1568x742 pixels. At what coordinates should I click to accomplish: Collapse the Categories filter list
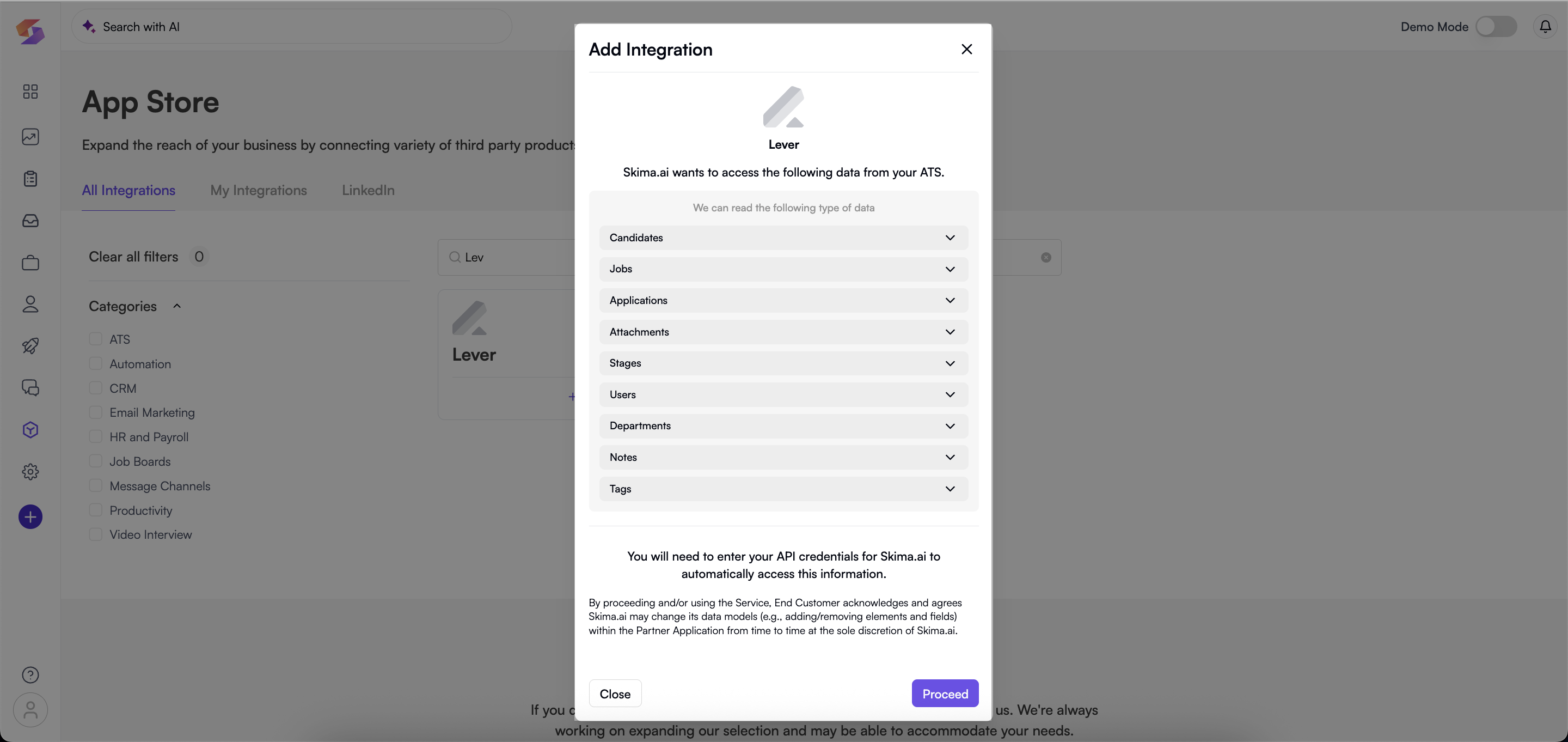176,306
